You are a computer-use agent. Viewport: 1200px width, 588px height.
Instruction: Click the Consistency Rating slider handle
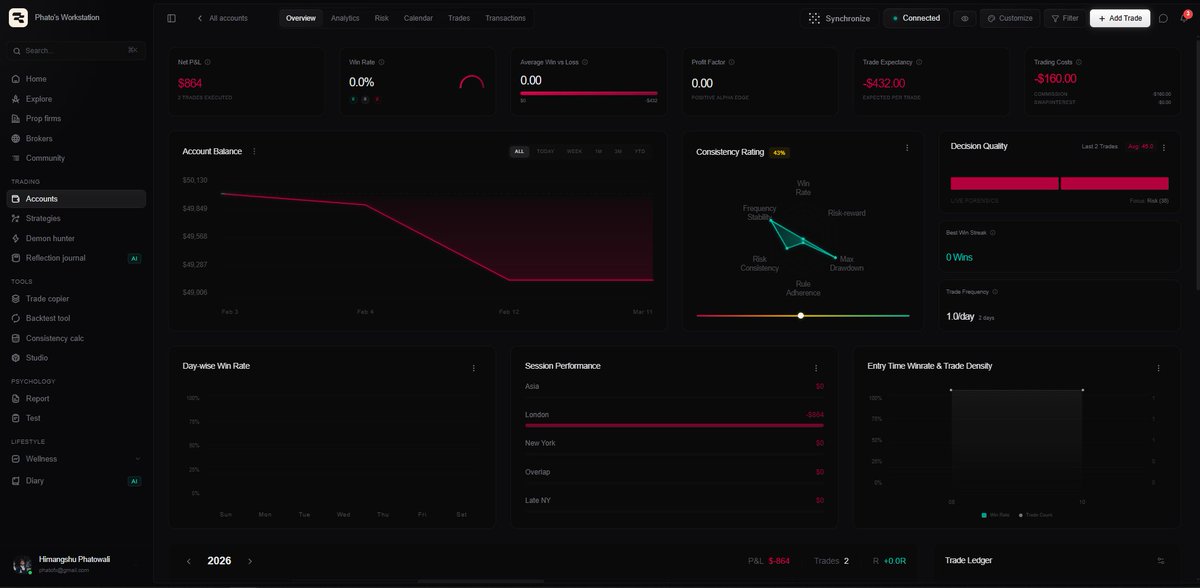coord(801,315)
